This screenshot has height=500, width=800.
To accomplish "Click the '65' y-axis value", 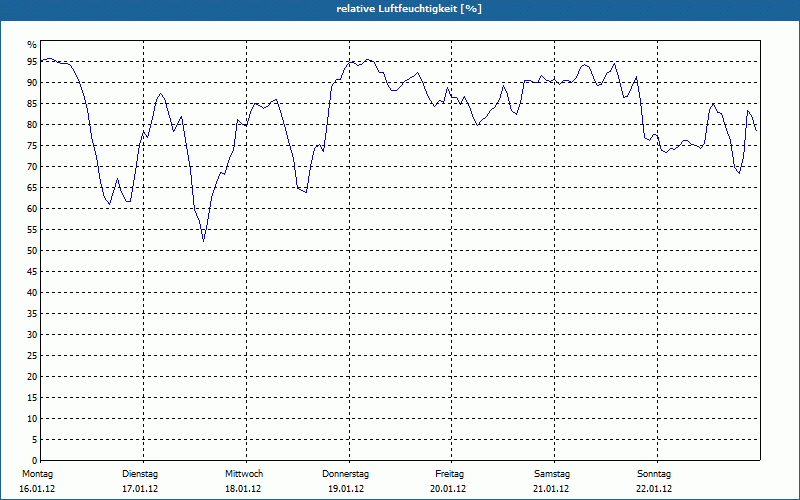I will click(32, 188).
